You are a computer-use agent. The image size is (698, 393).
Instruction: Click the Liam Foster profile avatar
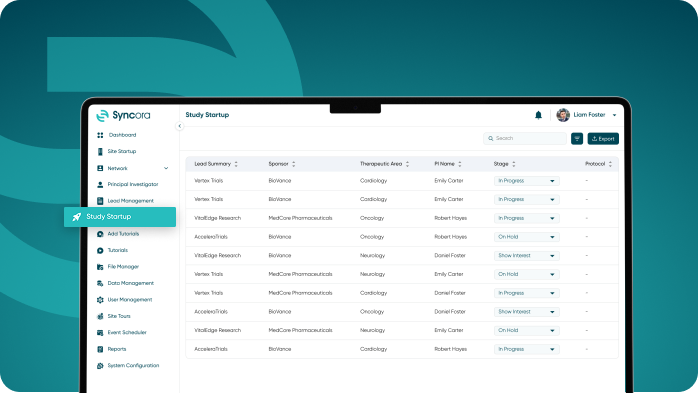[x=563, y=115]
